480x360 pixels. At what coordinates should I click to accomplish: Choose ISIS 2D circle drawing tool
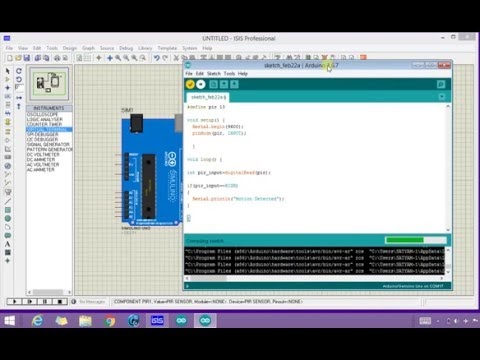(x=8, y=218)
